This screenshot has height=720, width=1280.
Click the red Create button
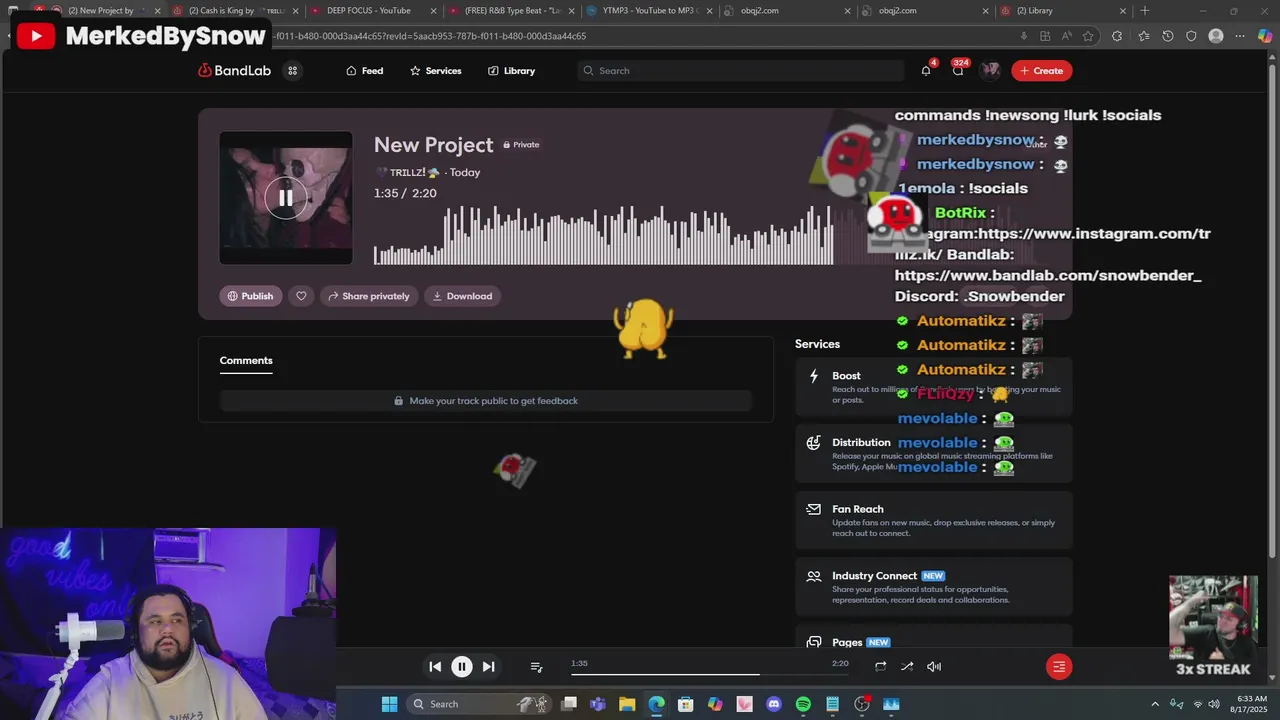click(x=1041, y=71)
